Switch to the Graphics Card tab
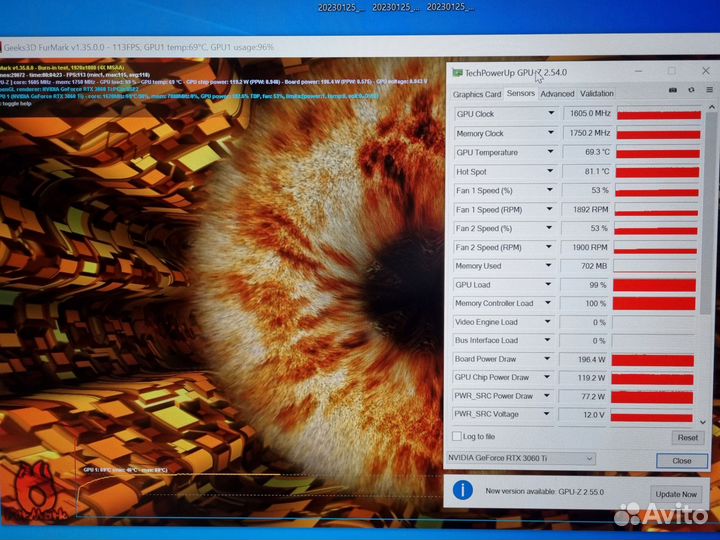The image size is (720, 540). tap(477, 94)
